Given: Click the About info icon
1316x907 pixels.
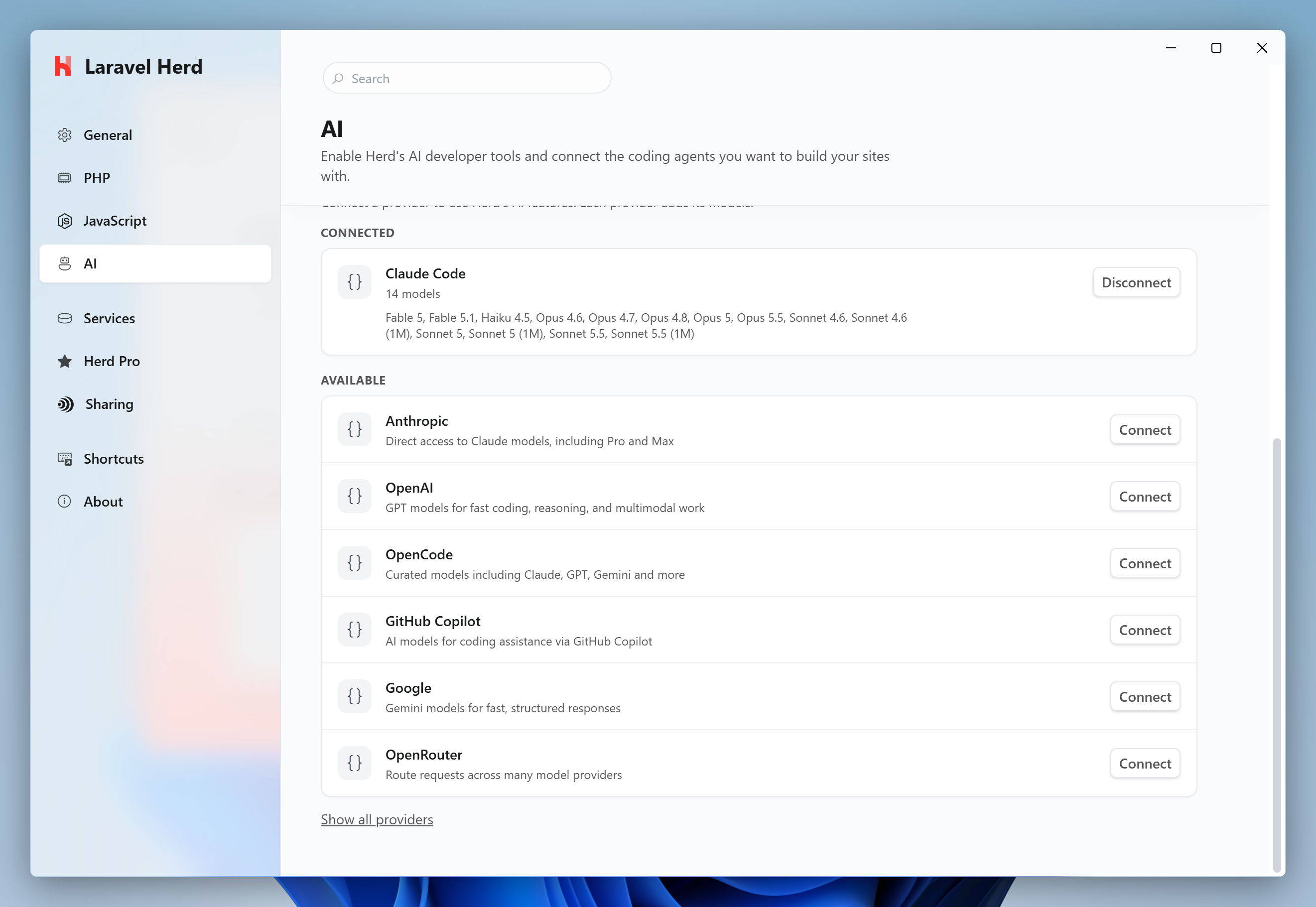Looking at the screenshot, I should (65, 501).
